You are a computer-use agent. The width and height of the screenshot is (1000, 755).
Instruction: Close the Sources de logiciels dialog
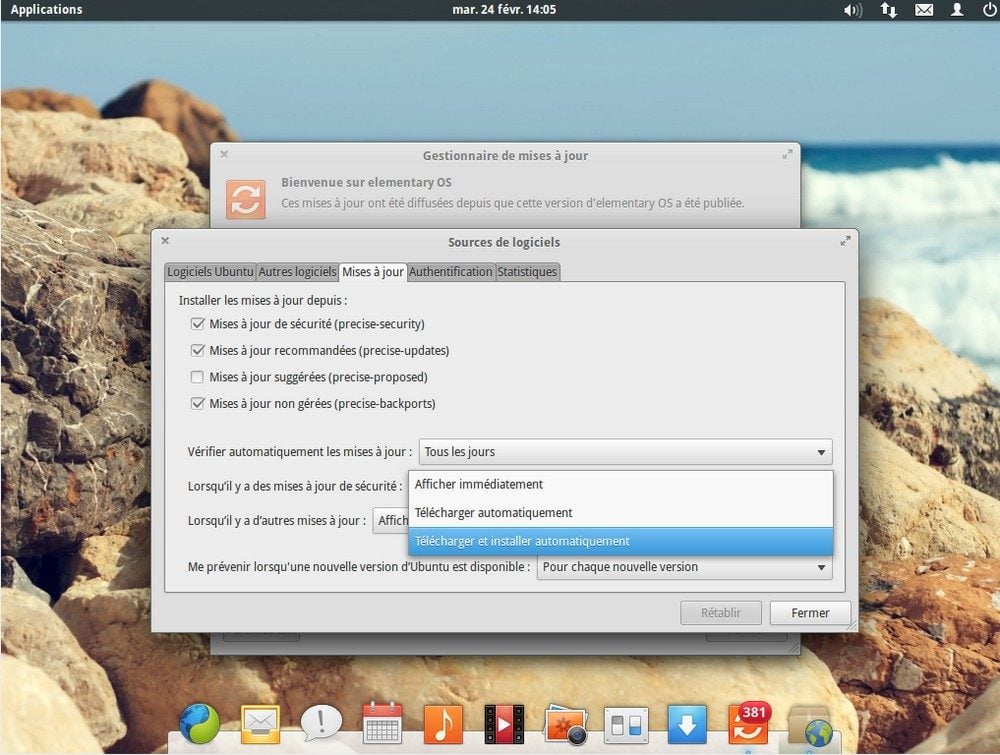(x=165, y=241)
